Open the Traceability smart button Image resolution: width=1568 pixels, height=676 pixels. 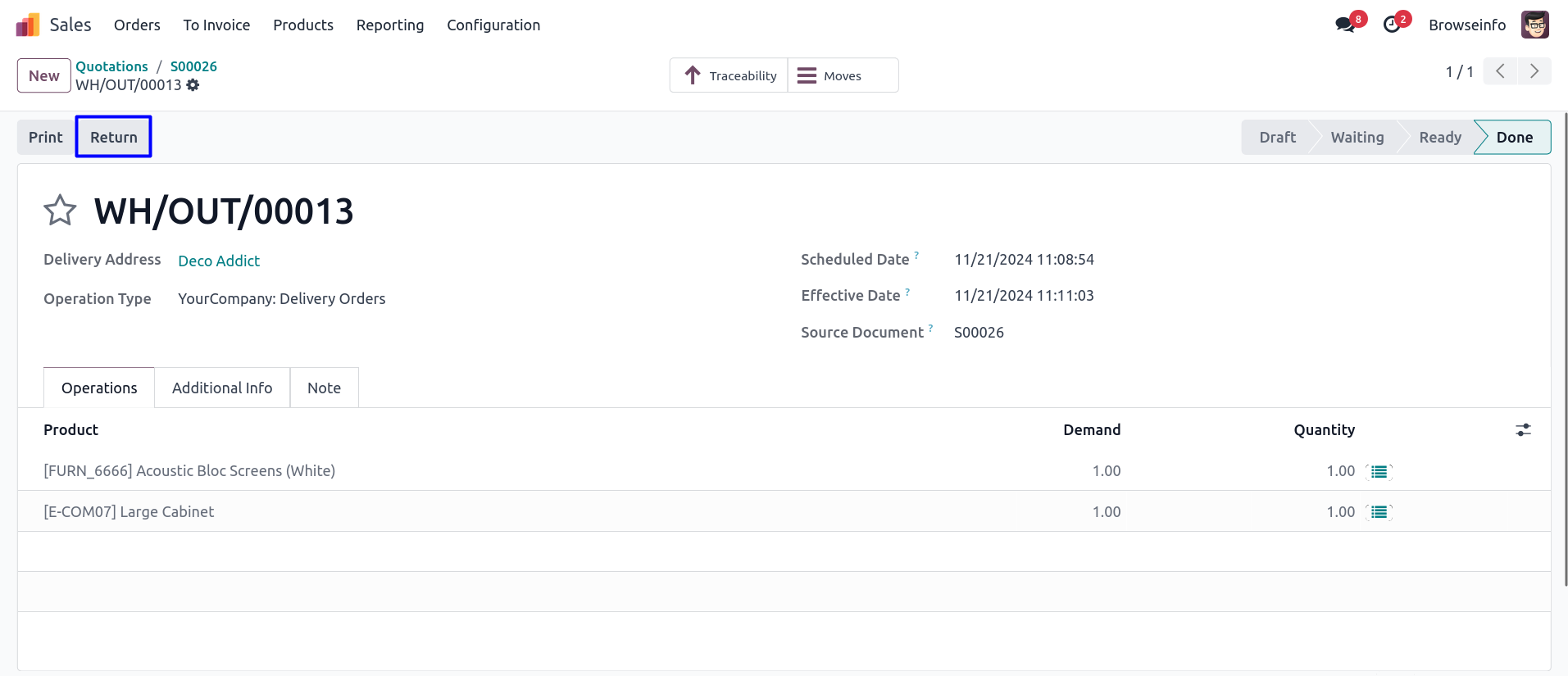[729, 75]
